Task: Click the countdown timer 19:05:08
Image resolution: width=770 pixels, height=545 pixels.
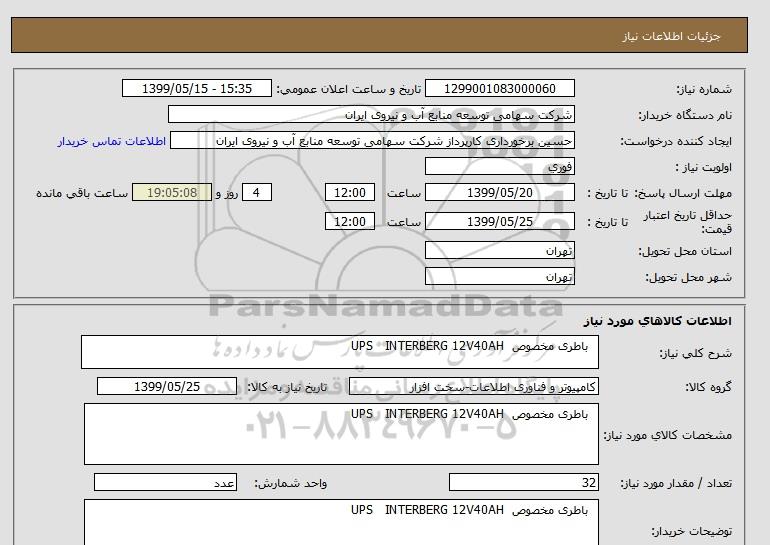Action: tap(172, 192)
